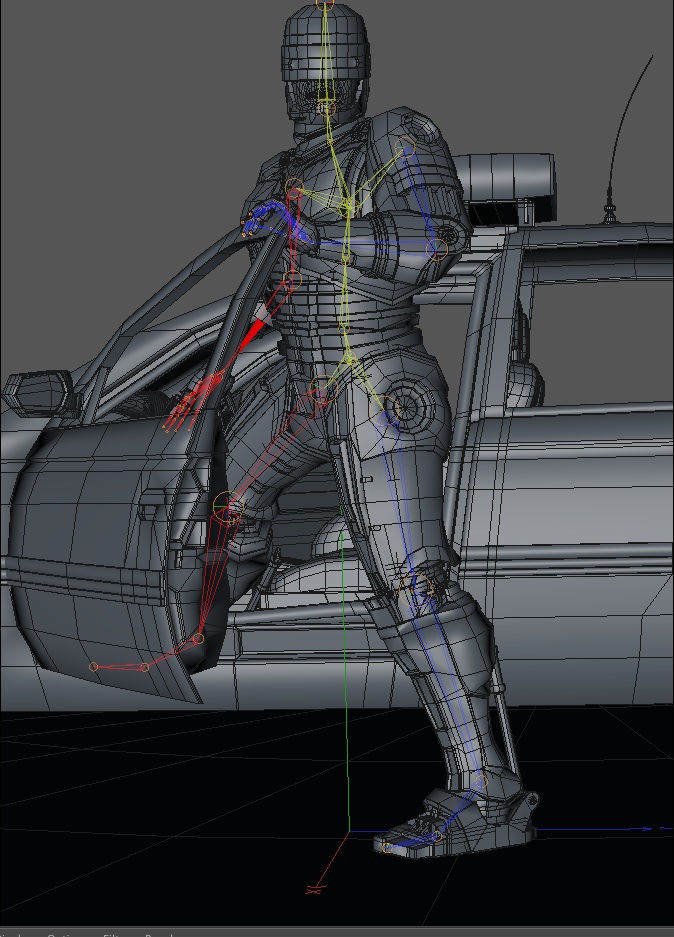Select the left hip joint circle near the thigh disc
Screen dimensions: 674x937
click(385, 411)
